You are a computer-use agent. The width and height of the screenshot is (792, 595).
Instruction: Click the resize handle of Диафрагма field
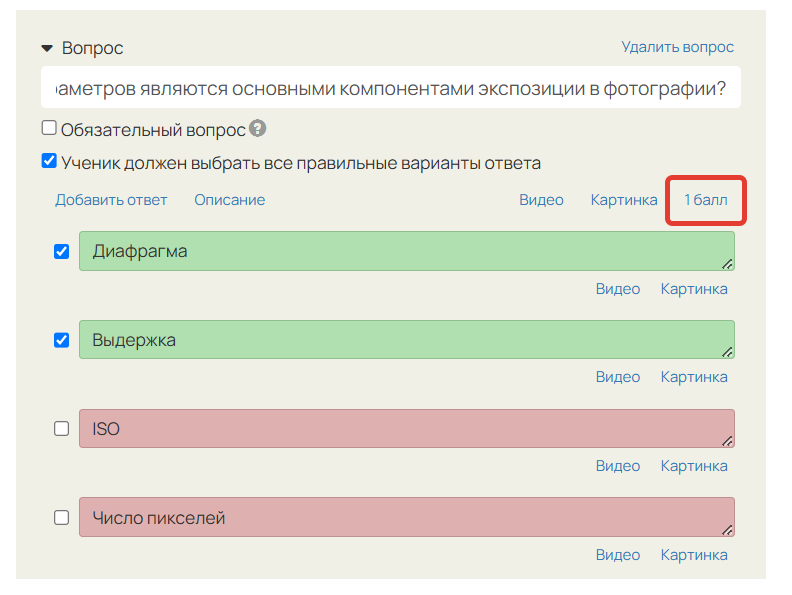[x=727, y=264]
